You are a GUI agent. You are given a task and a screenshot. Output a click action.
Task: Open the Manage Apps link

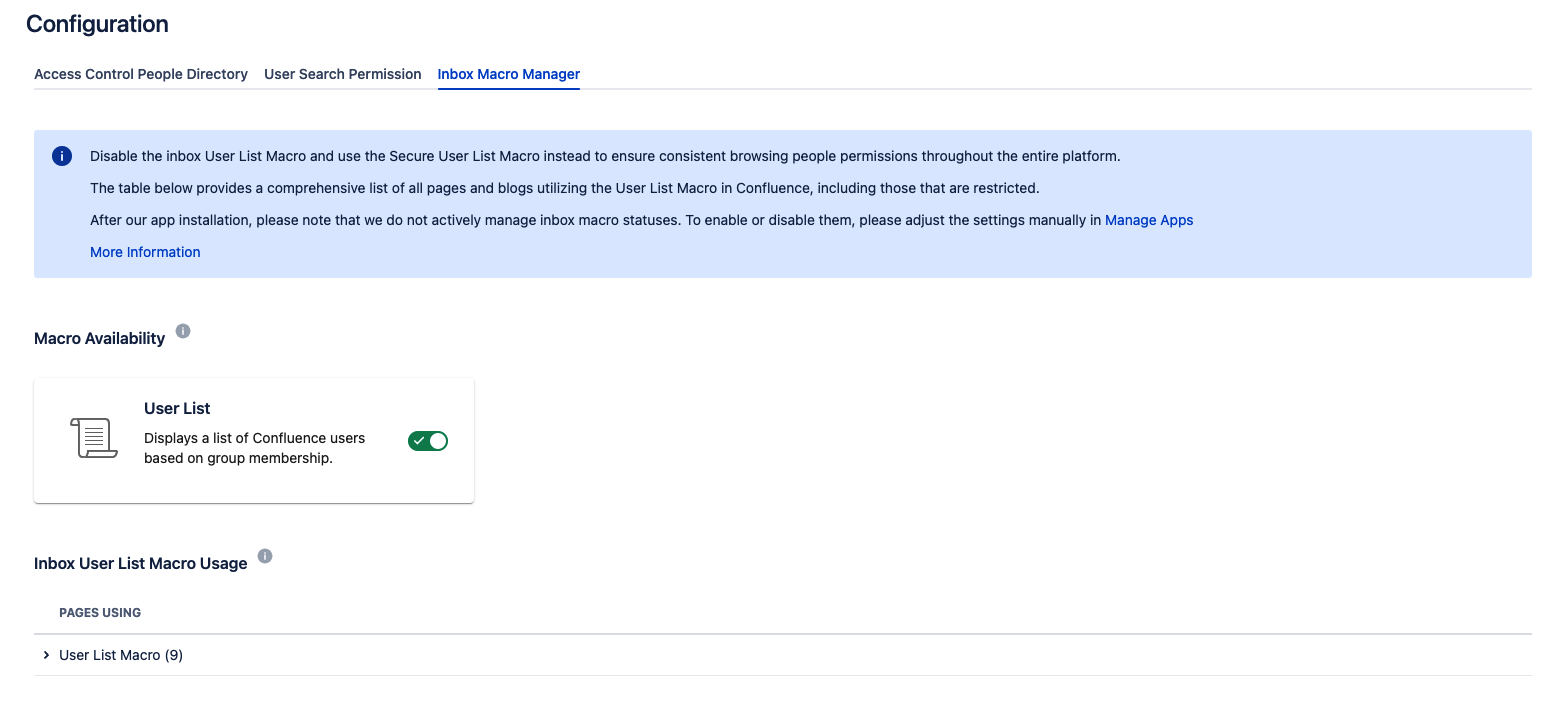1148,220
